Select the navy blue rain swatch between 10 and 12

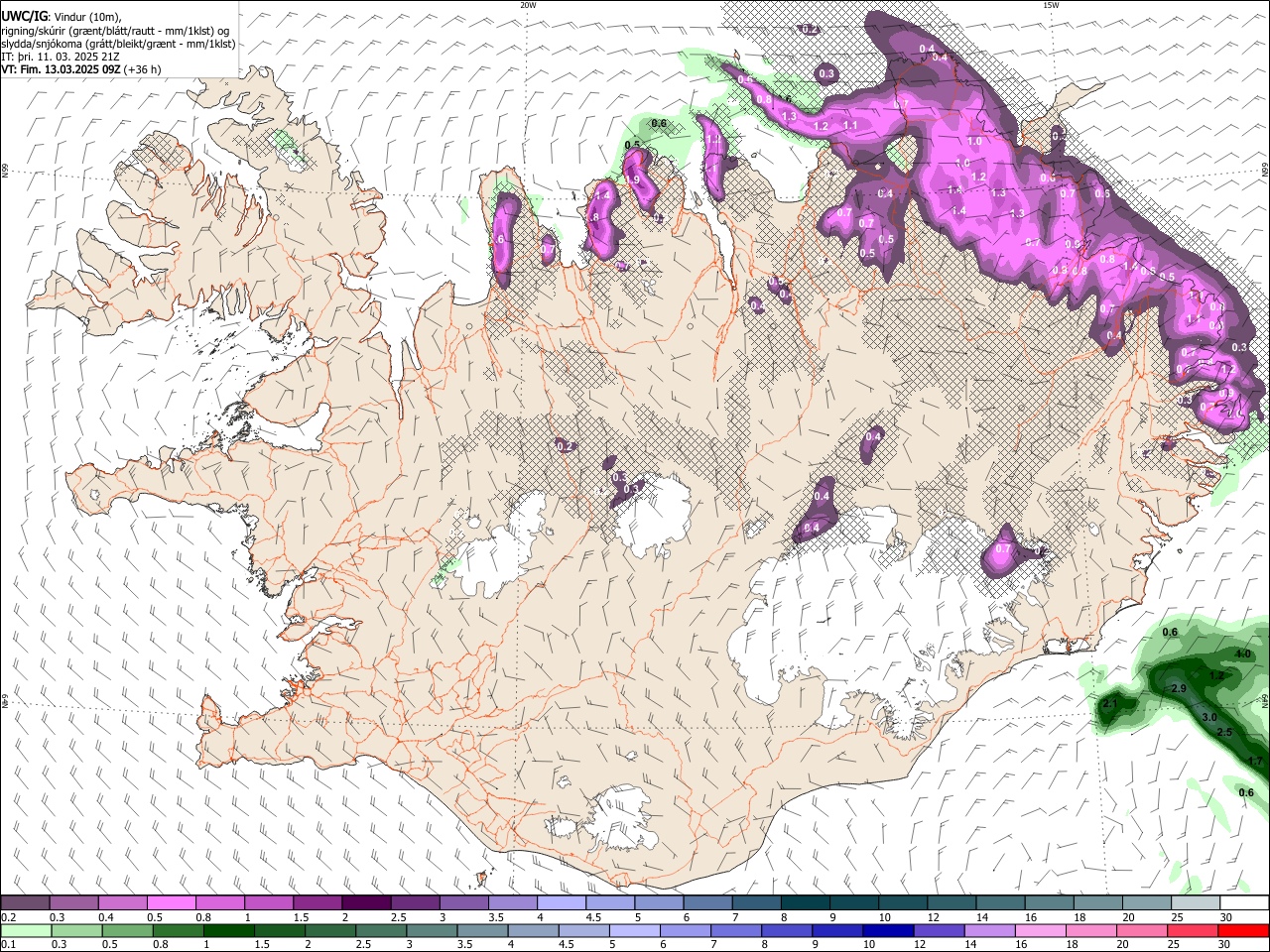point(887,930)
